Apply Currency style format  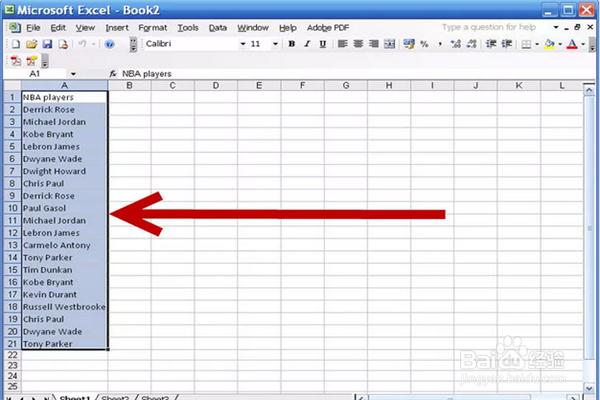point(409,44)
